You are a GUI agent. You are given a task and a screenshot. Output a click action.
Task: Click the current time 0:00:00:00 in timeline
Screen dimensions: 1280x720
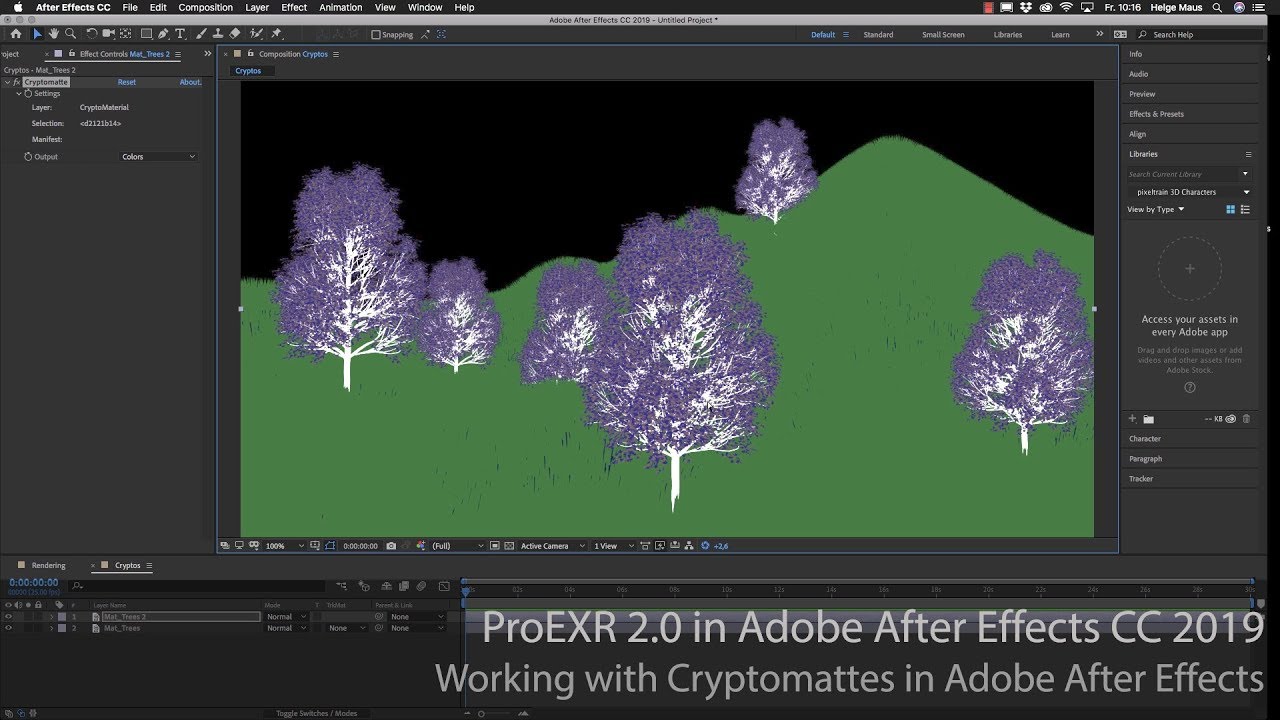[x=34, y=582]
